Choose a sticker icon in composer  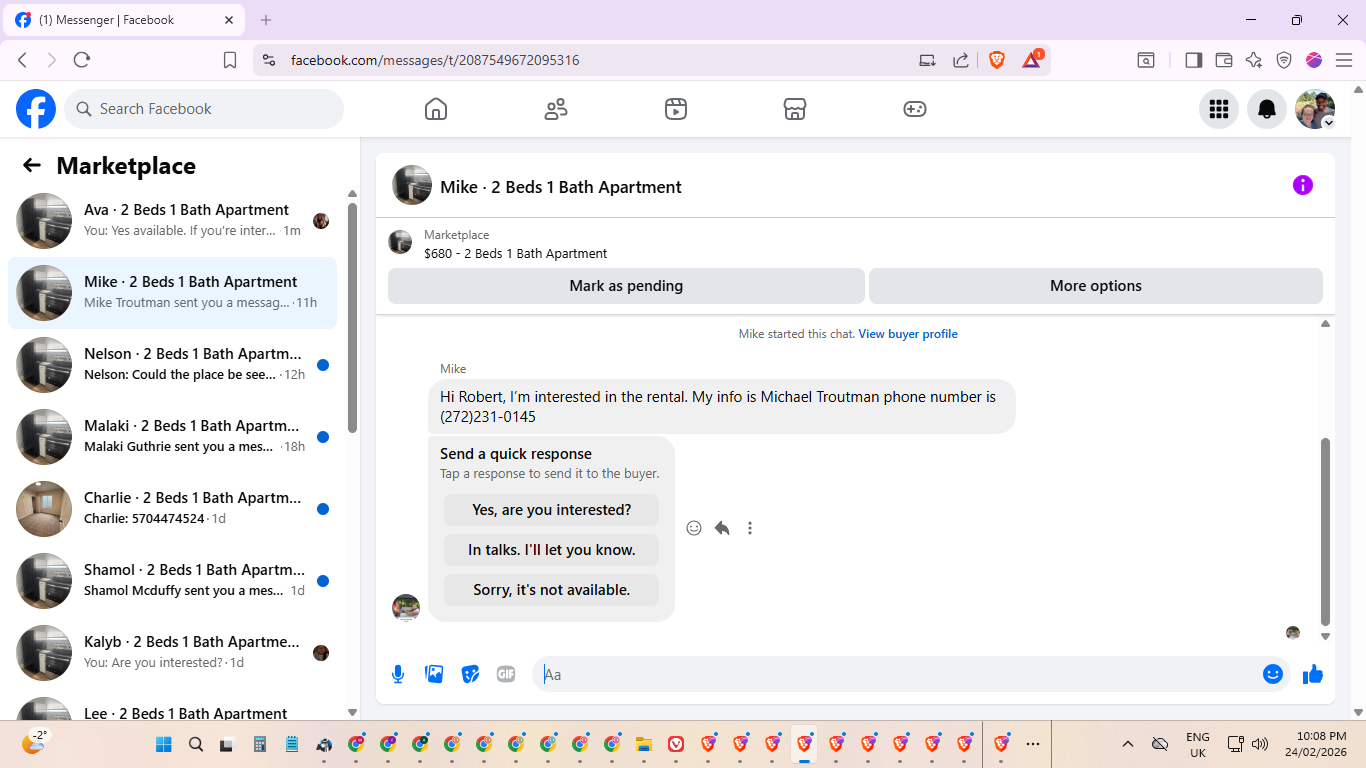pyautogui.click(x=470, y=674)
